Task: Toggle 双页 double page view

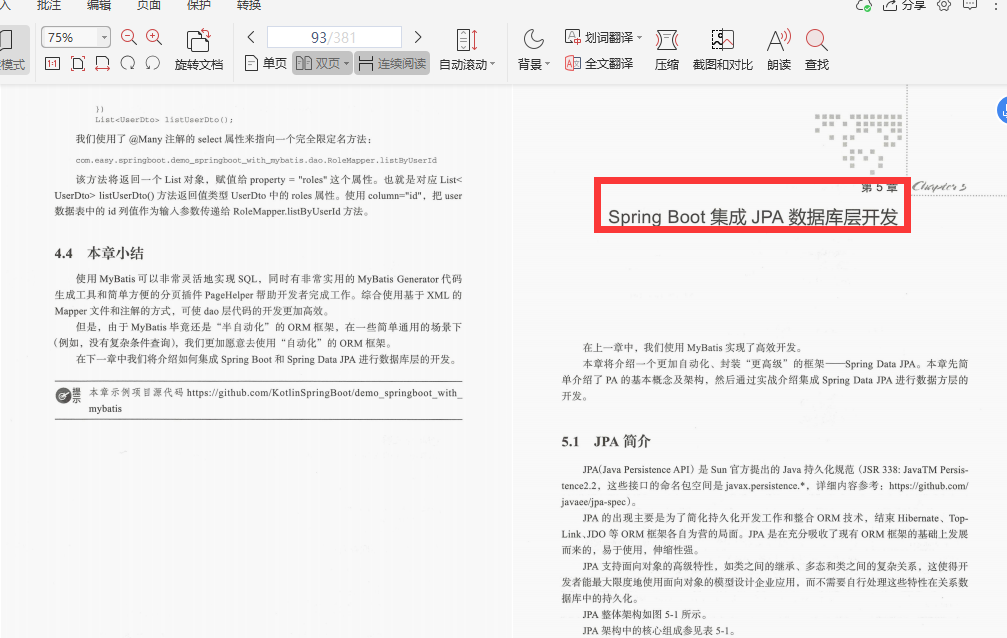Action: (x=318, y=64)
